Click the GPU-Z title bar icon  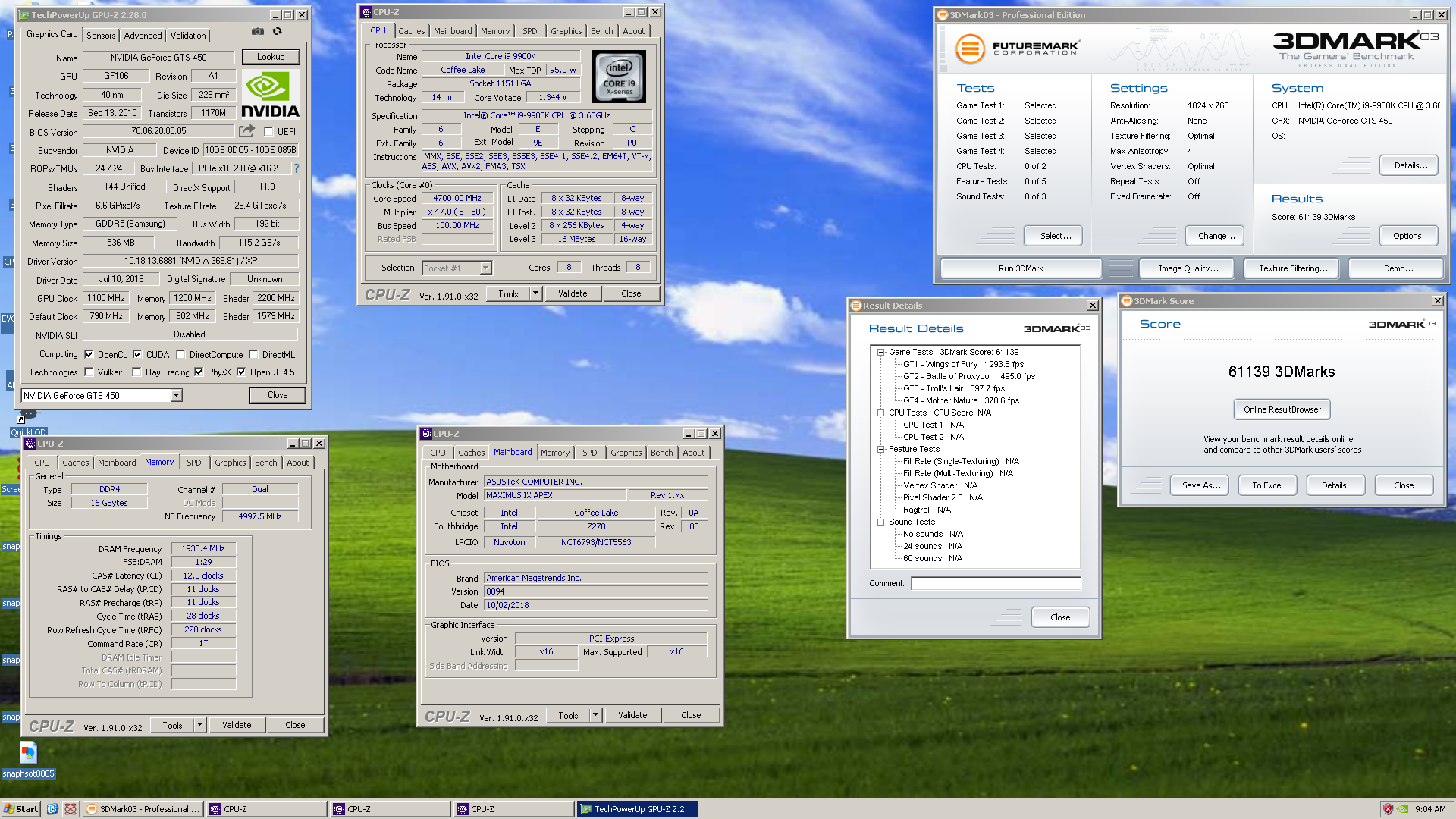click(x=25, y=15)
